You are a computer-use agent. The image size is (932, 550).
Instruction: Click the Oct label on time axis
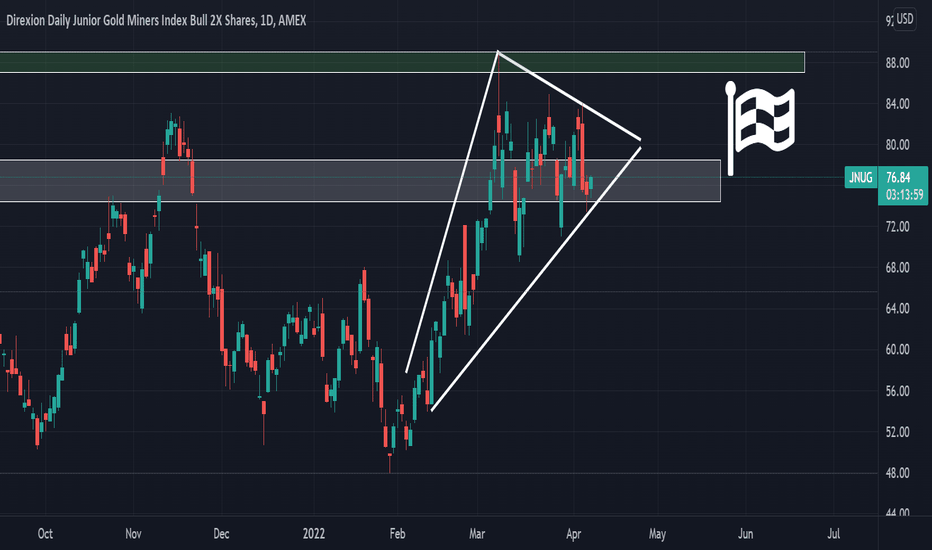(x=45, y=534)
